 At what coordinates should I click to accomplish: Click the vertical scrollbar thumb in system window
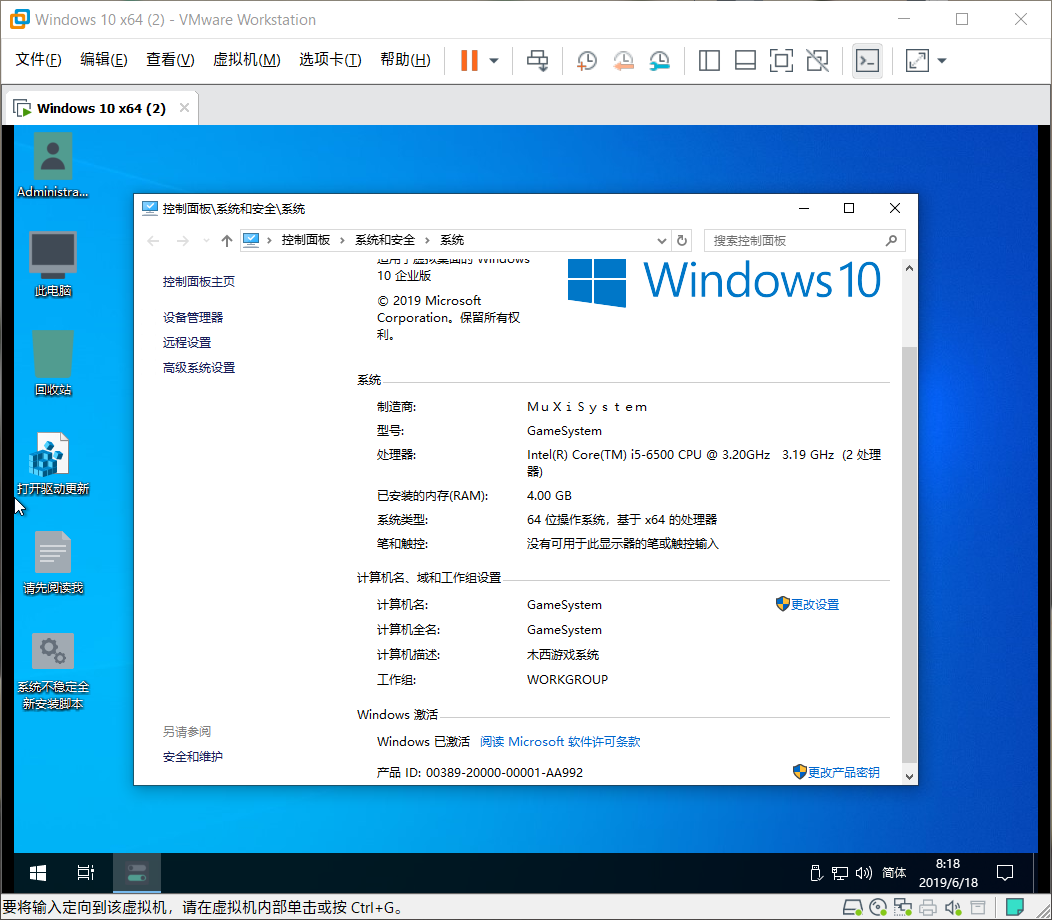(909, 555)
